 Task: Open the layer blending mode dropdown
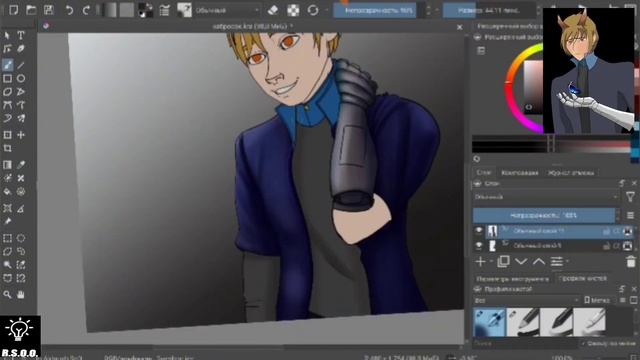pos(546,197)
